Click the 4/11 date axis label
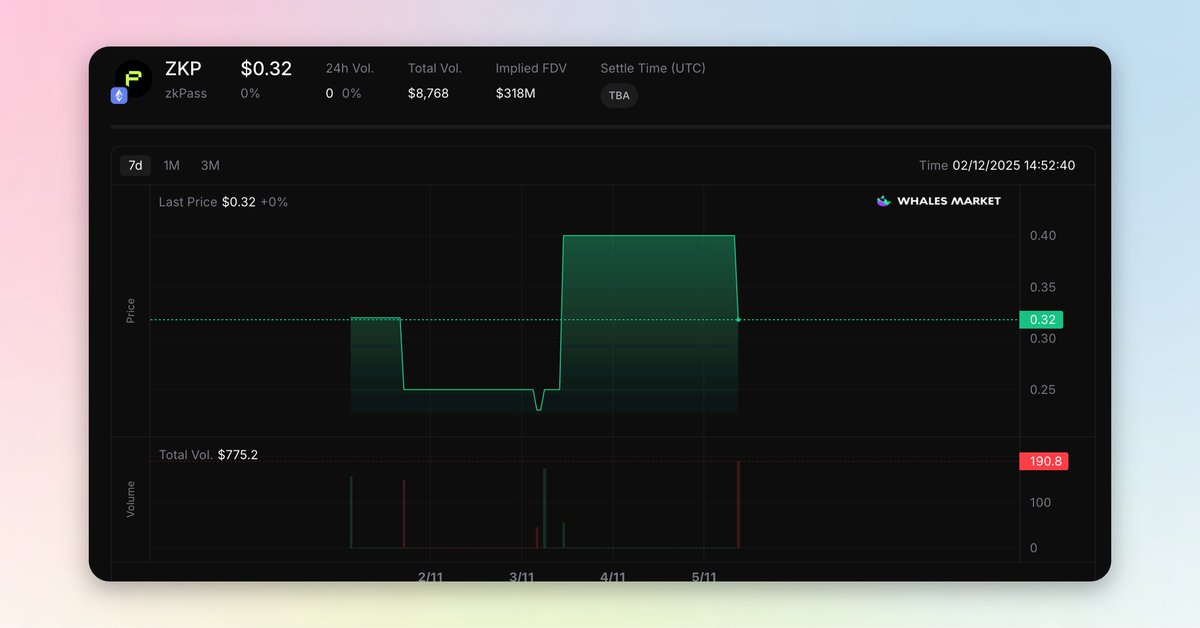The height and width of the screenshot is (628, 1200). click(613, 577)
